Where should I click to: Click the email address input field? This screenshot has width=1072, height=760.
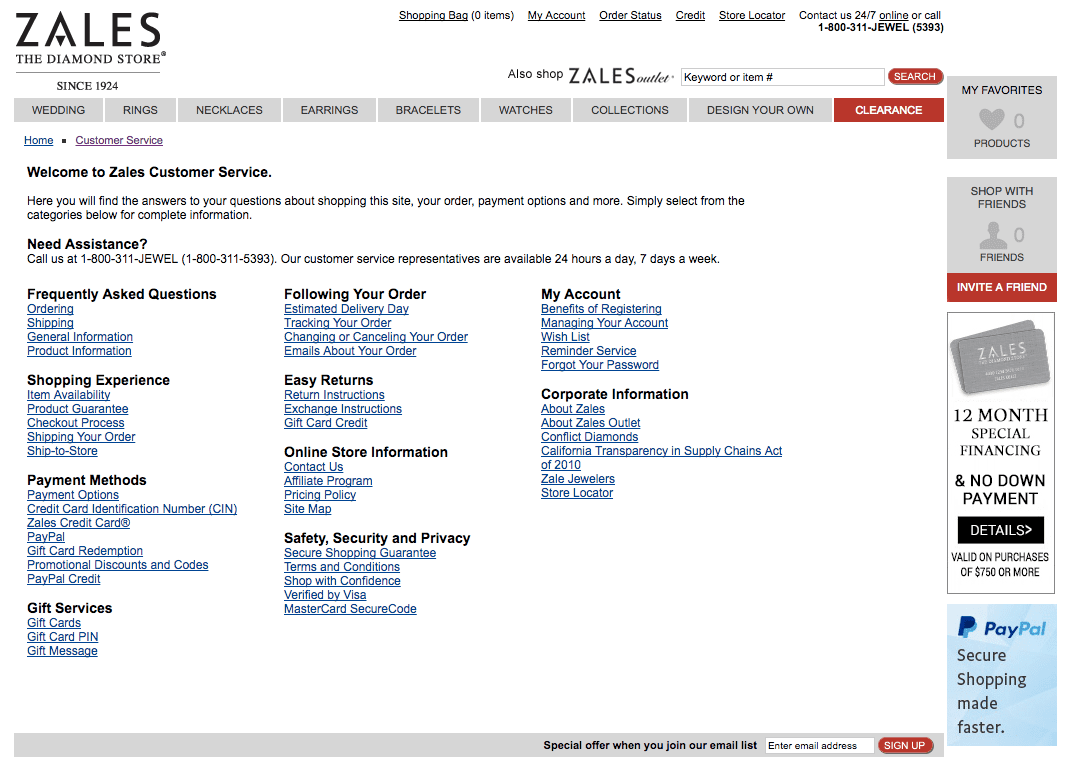click(x=819, y=745)
